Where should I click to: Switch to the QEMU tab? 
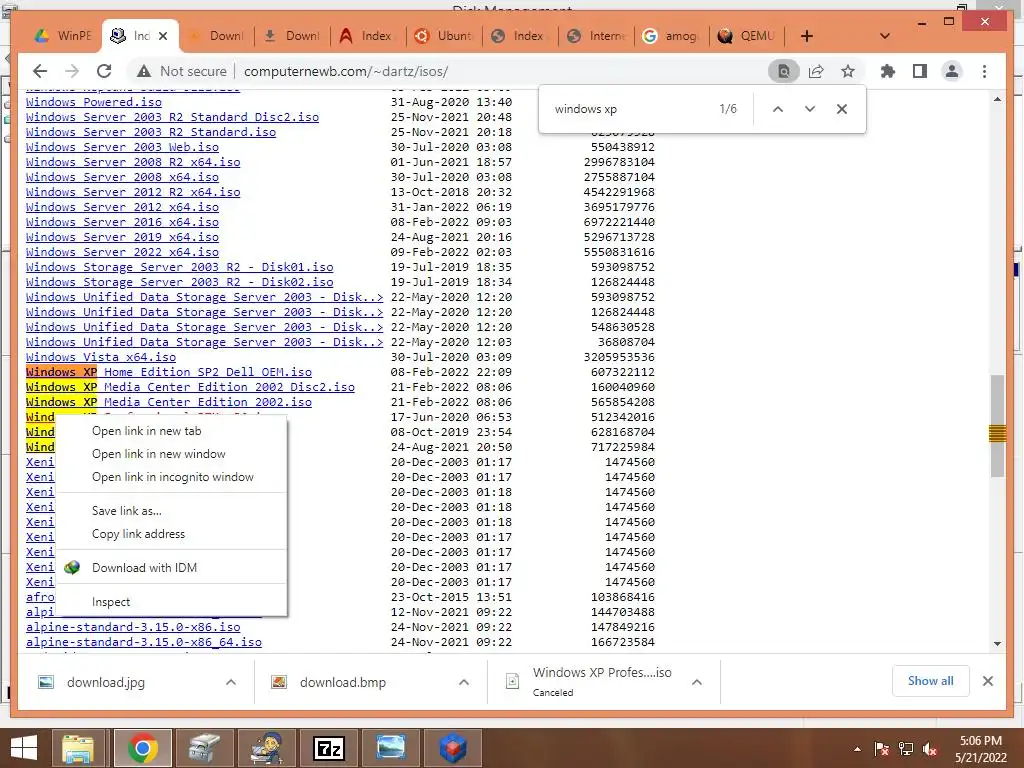pyautogui.click(x=746, y=36)
